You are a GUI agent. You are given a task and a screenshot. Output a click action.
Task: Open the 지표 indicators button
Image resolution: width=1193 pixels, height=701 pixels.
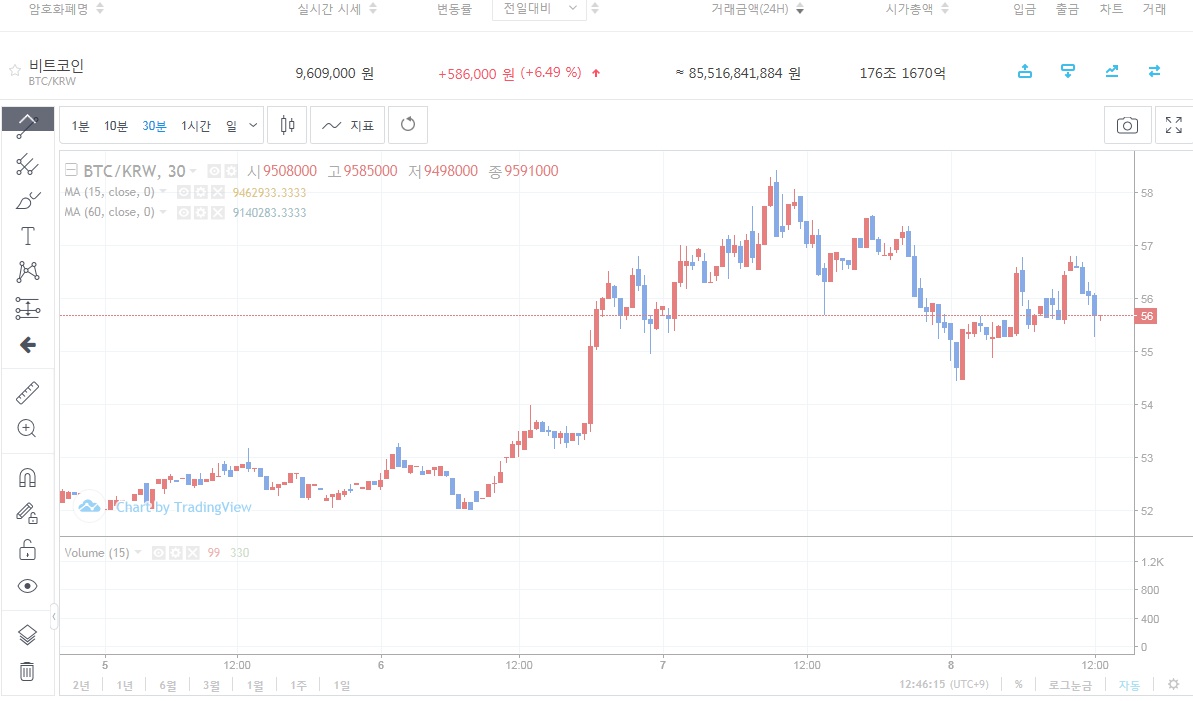coord(348,125)
